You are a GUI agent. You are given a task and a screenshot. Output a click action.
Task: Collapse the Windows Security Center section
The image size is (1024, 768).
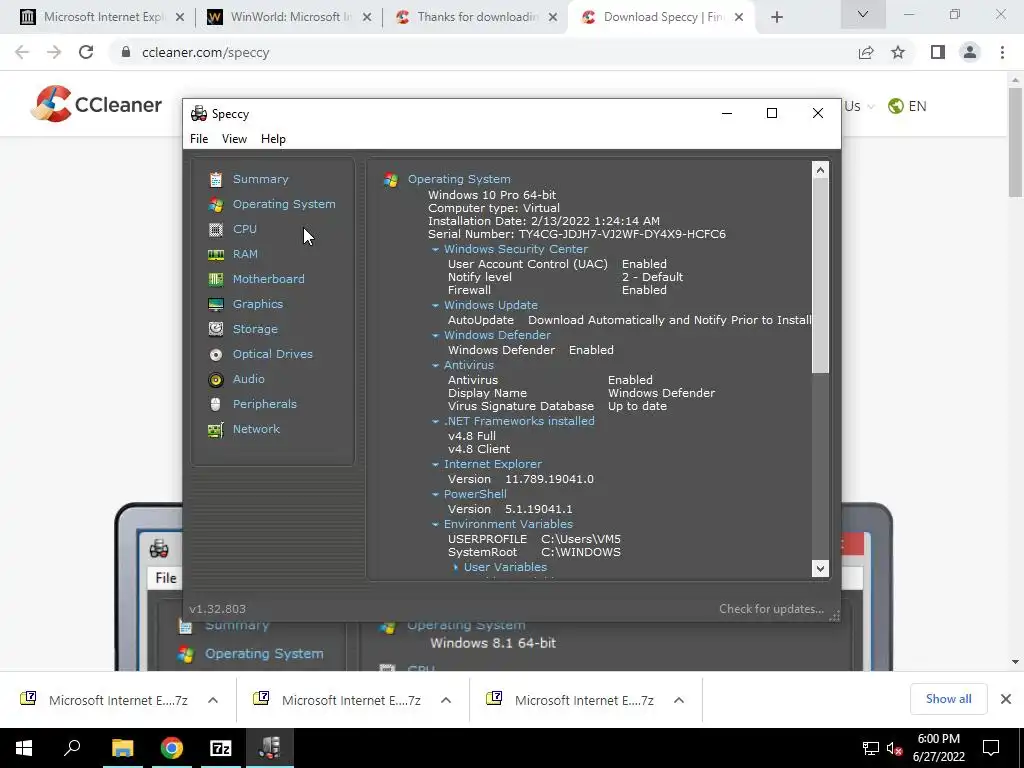pos(435,249)
